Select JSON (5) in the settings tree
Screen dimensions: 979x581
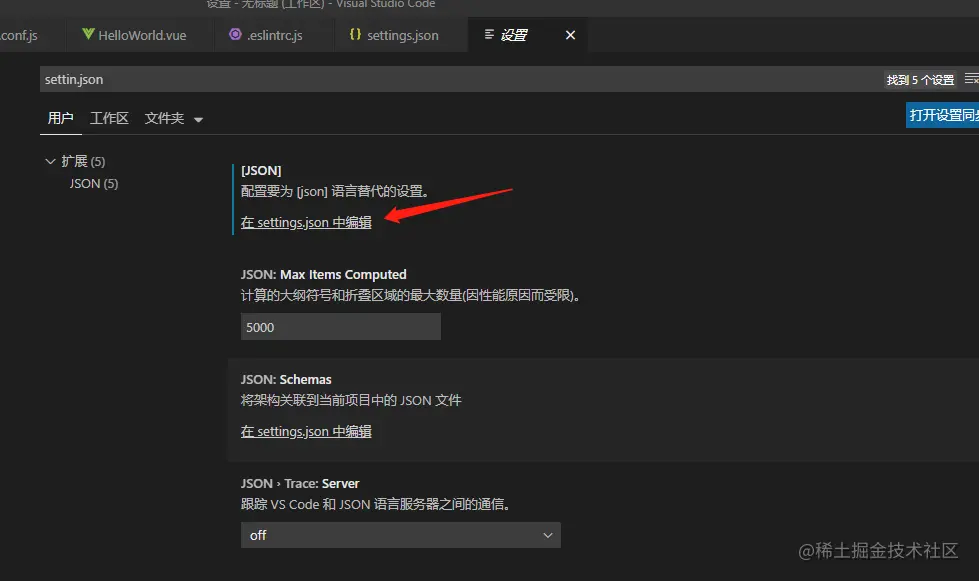(x=94, y=183)
